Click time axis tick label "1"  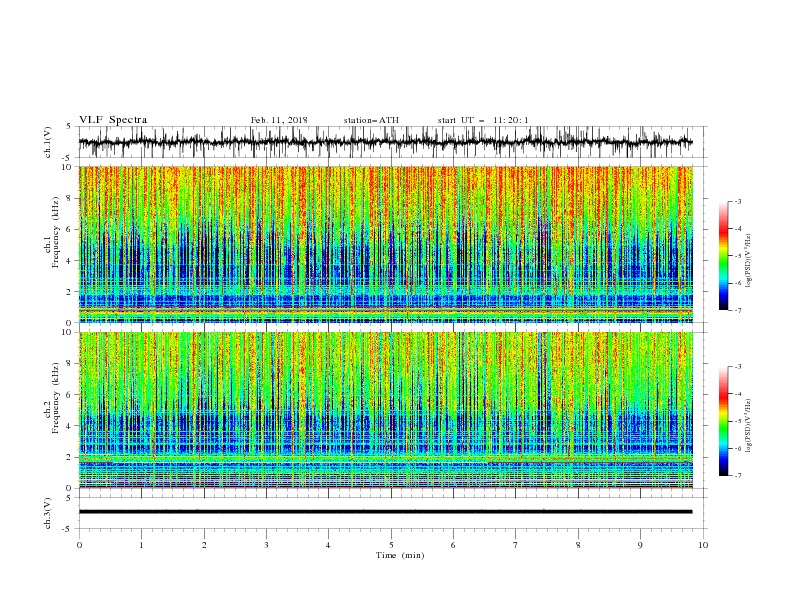pyautogui.click(x=141, y=545)
